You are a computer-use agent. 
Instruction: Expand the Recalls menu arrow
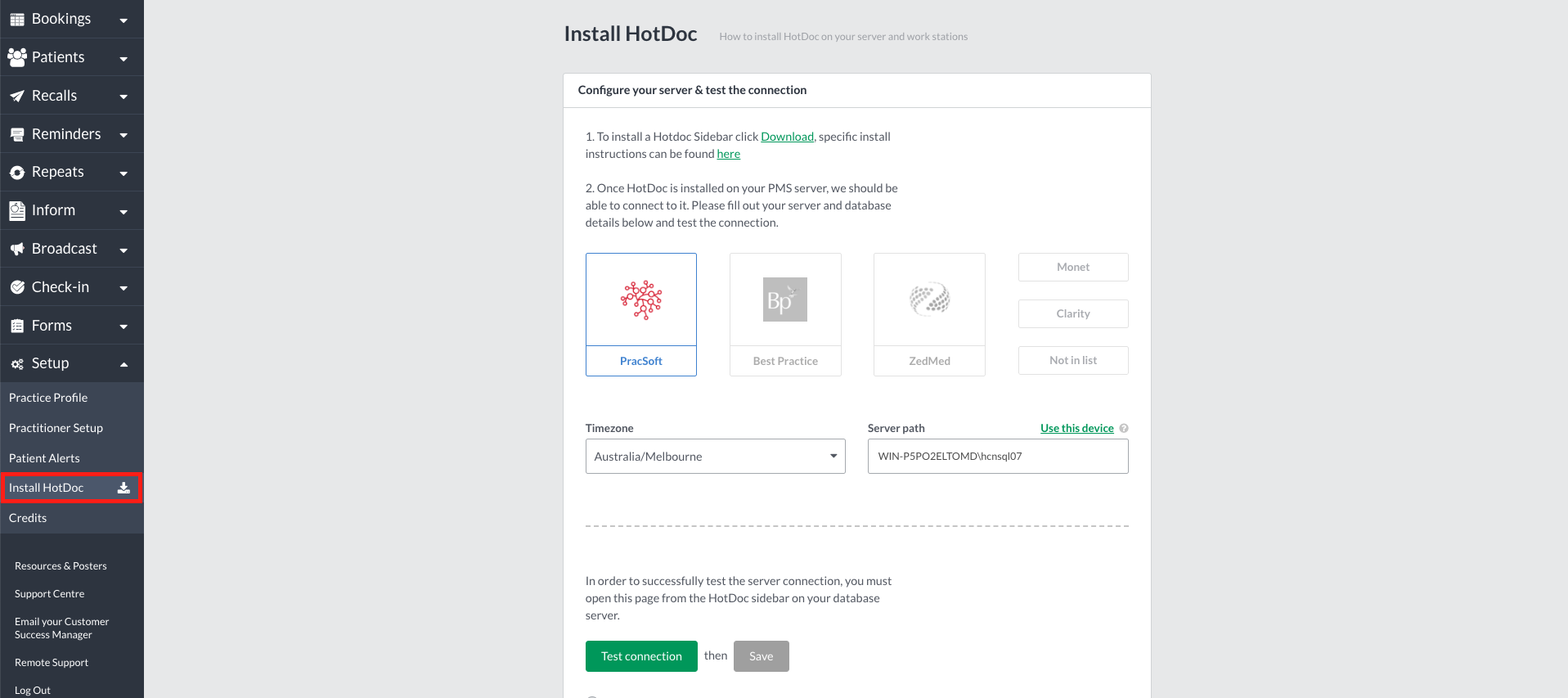pos(124,97)
